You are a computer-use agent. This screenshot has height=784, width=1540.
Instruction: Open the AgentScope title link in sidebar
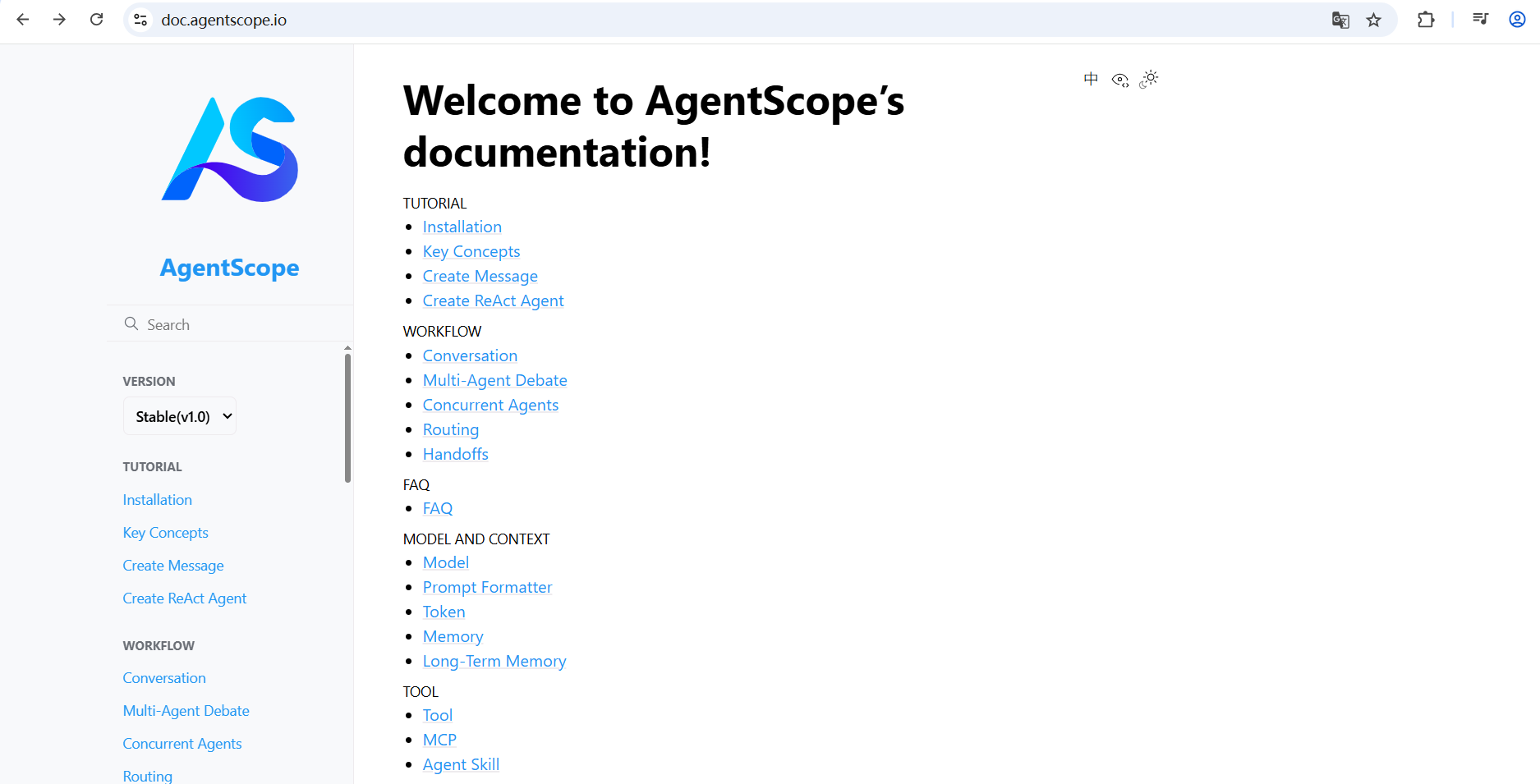[x=230, y=268]
